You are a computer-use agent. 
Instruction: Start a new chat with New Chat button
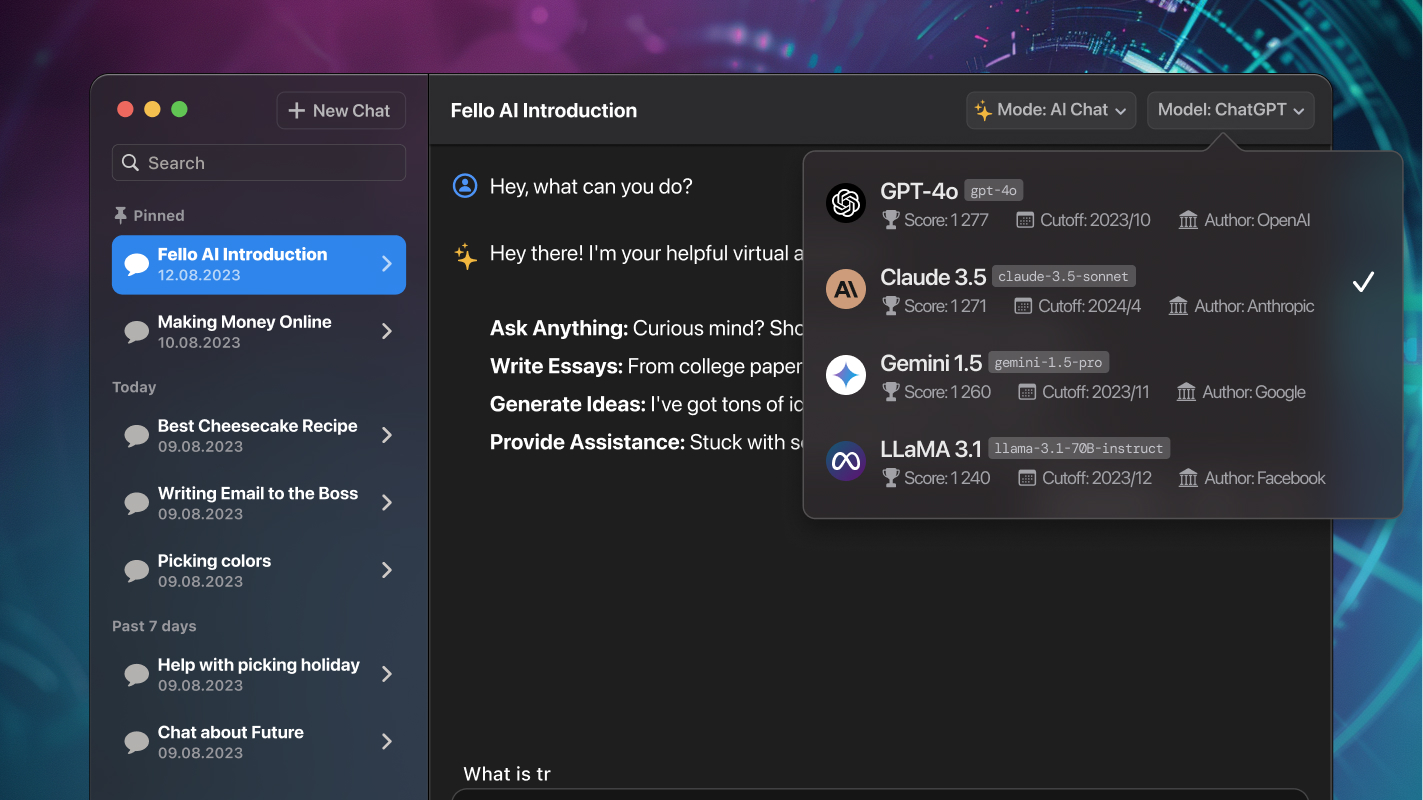341,111
